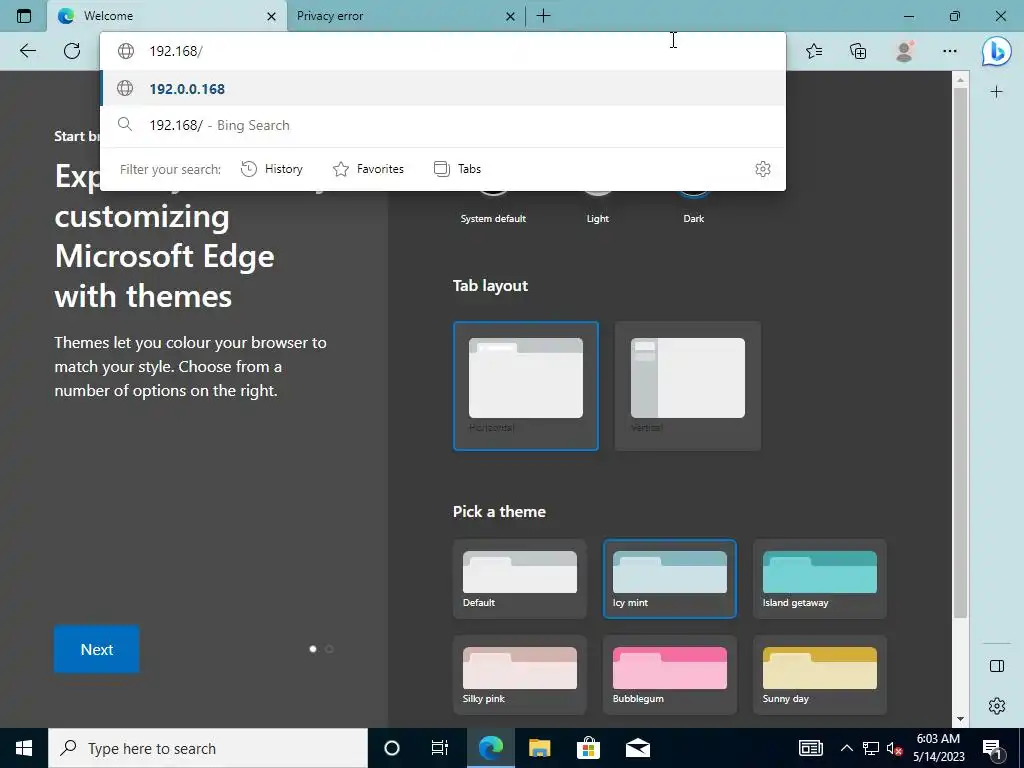Click the page scrollbar down arrow
Screen dimensions: 1024x768
tap(960, 719)
